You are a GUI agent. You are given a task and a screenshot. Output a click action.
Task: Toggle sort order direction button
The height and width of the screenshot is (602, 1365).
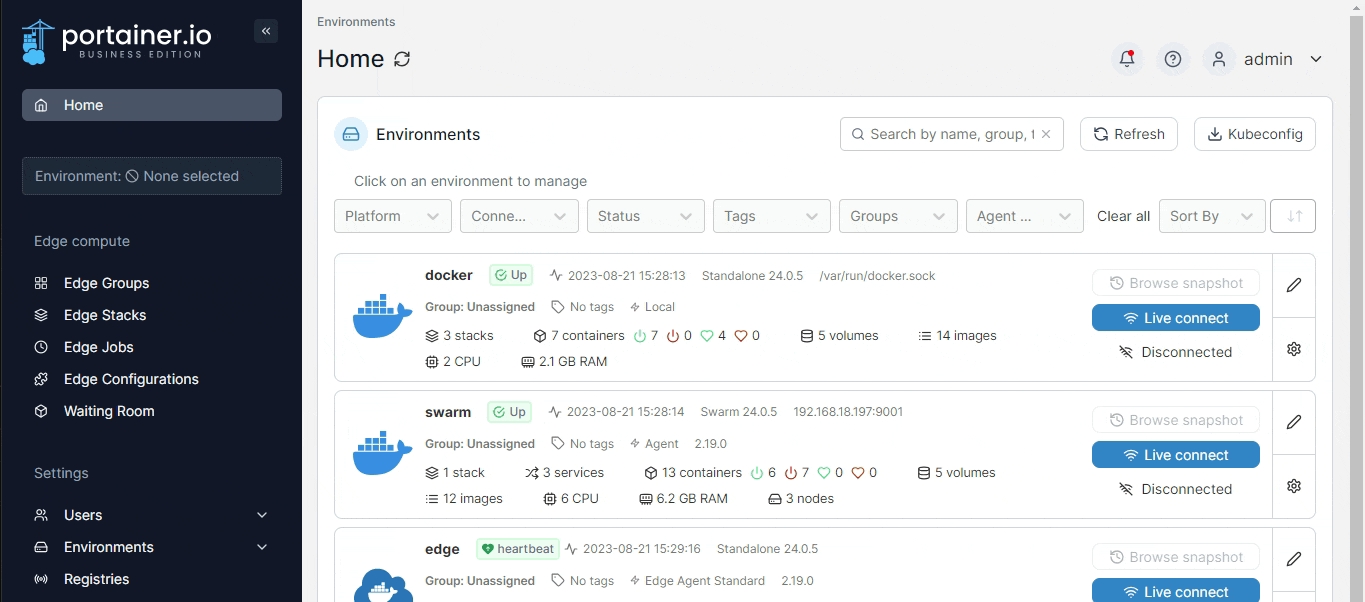1293,216
